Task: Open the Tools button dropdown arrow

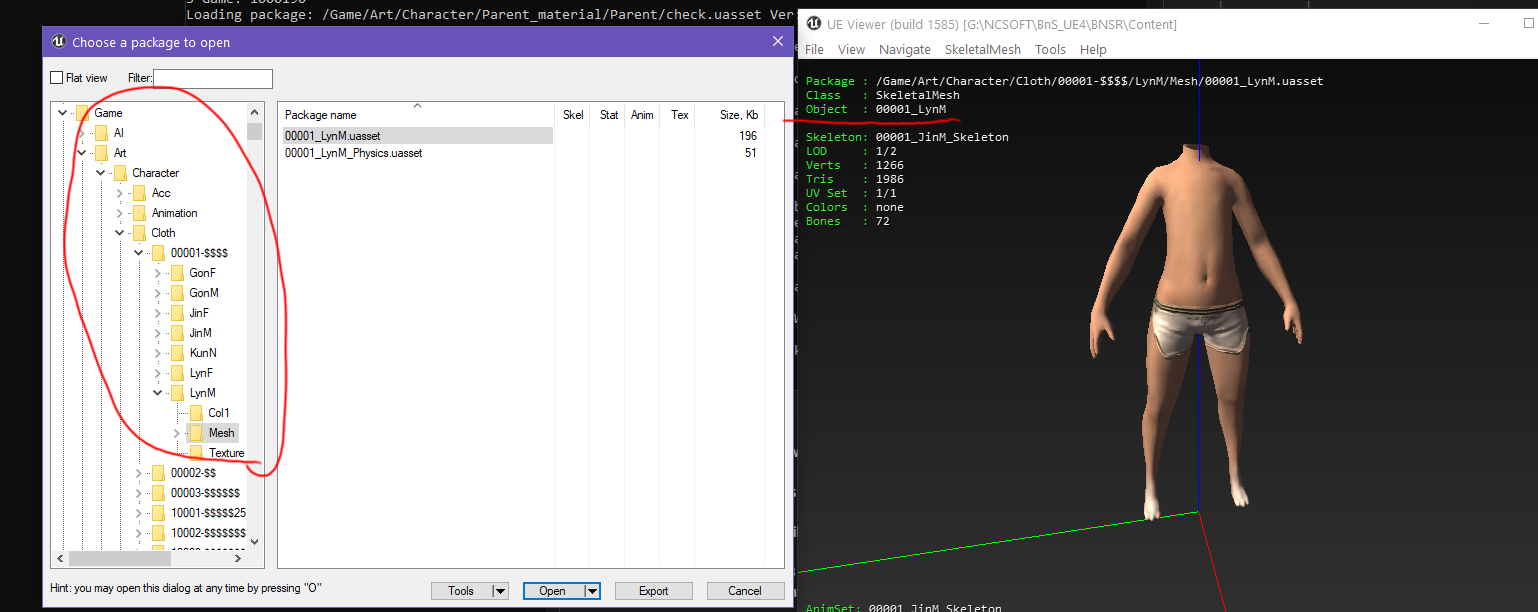Action: coord(500,591)
